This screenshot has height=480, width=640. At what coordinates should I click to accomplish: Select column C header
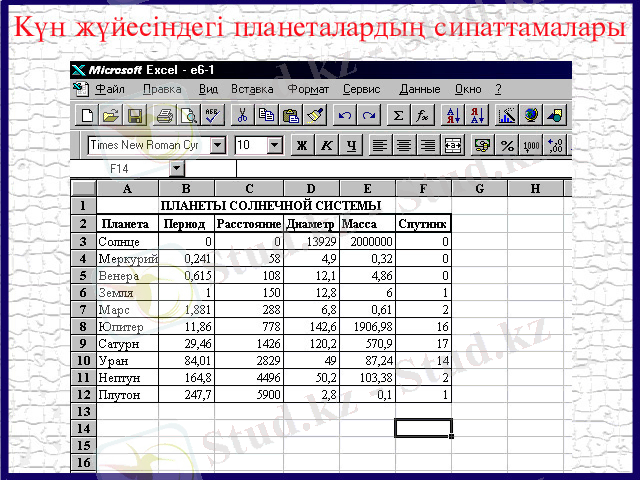point(249,188)
